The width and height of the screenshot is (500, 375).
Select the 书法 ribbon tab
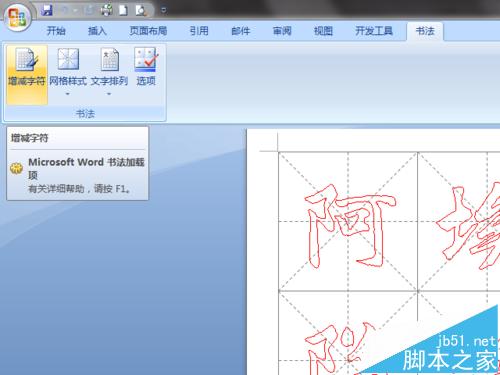coord(425,31)
